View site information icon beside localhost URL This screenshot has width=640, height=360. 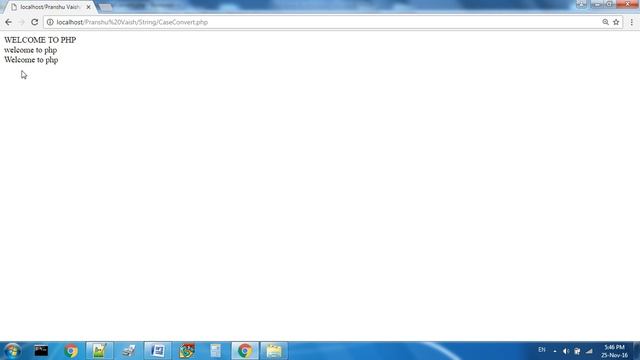[x=50, y=22]
